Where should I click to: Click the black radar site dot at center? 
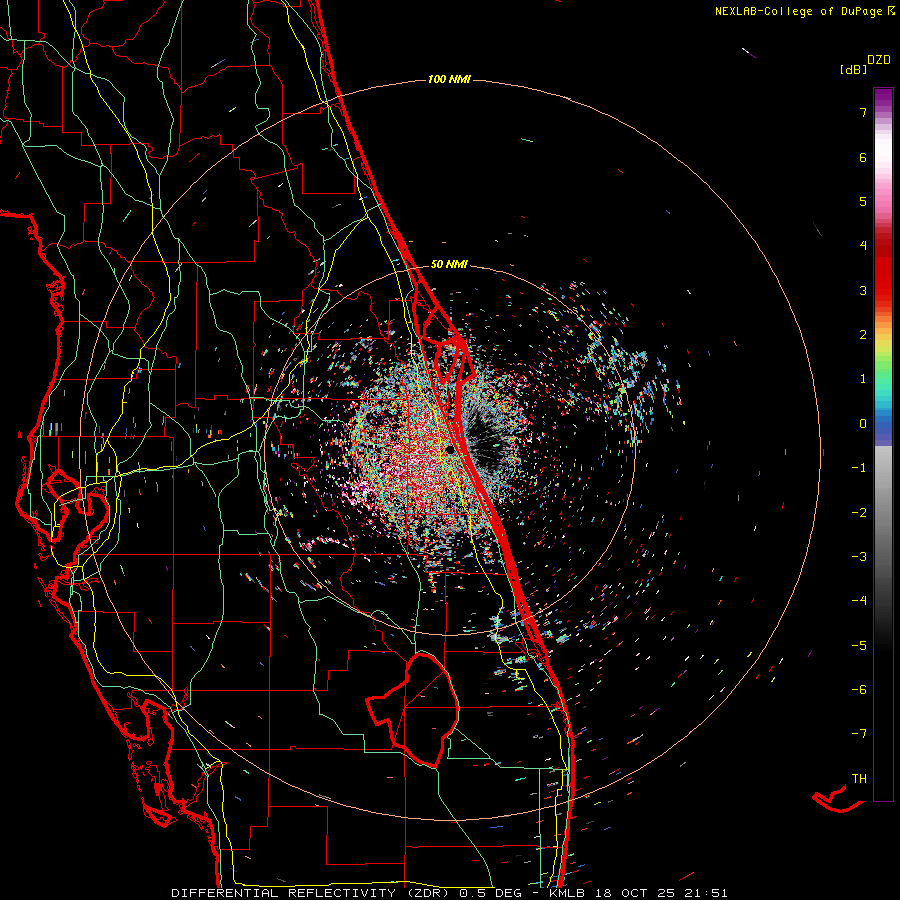point(451,449)
